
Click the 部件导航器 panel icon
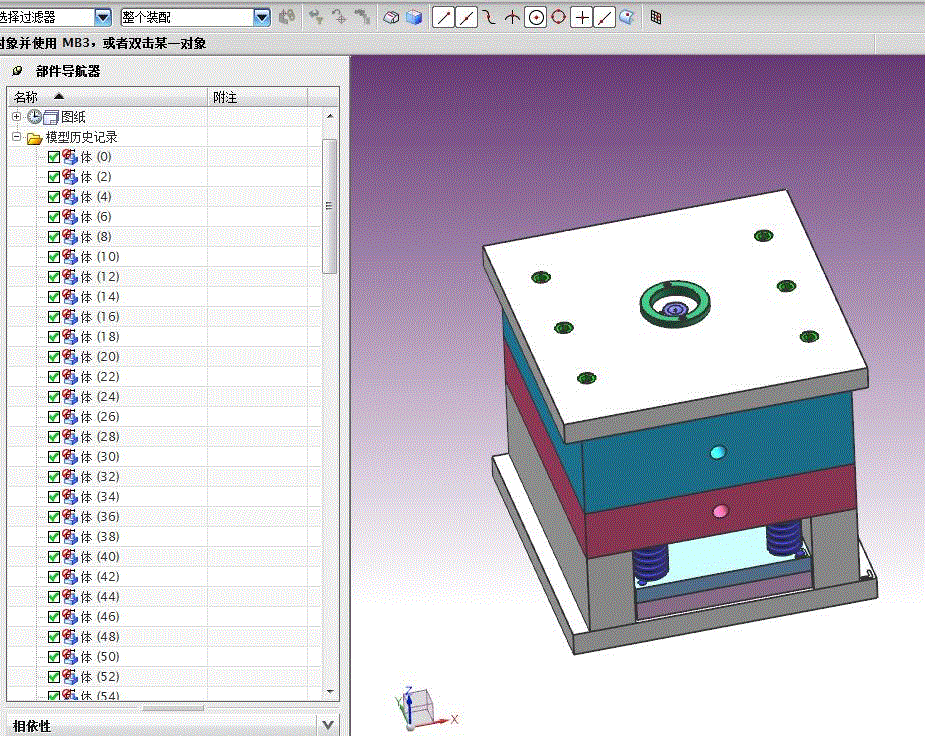[18, 71]
